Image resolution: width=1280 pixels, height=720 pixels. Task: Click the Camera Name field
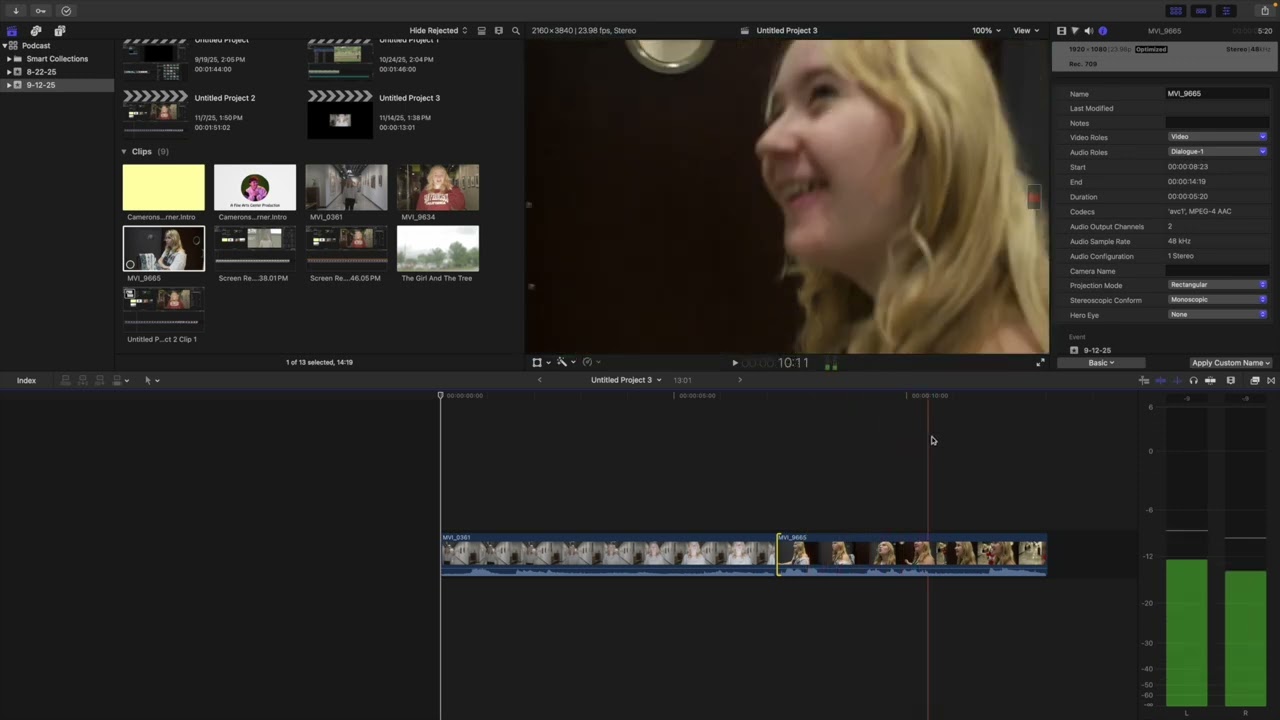(x=1217, y=271)
